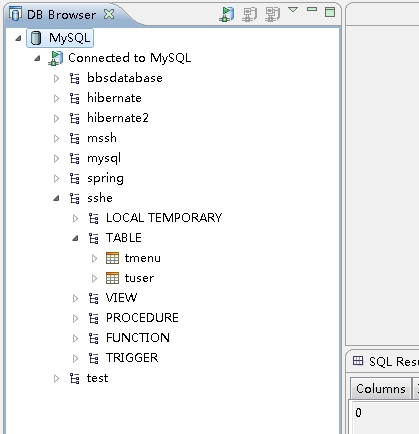Click the TRIGGER folder icon

[x=94, y=358]
